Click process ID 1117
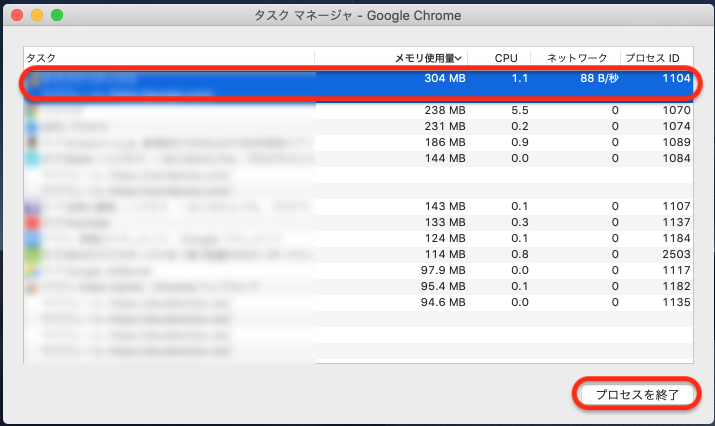The image size is (715, 426). (676, 270)
